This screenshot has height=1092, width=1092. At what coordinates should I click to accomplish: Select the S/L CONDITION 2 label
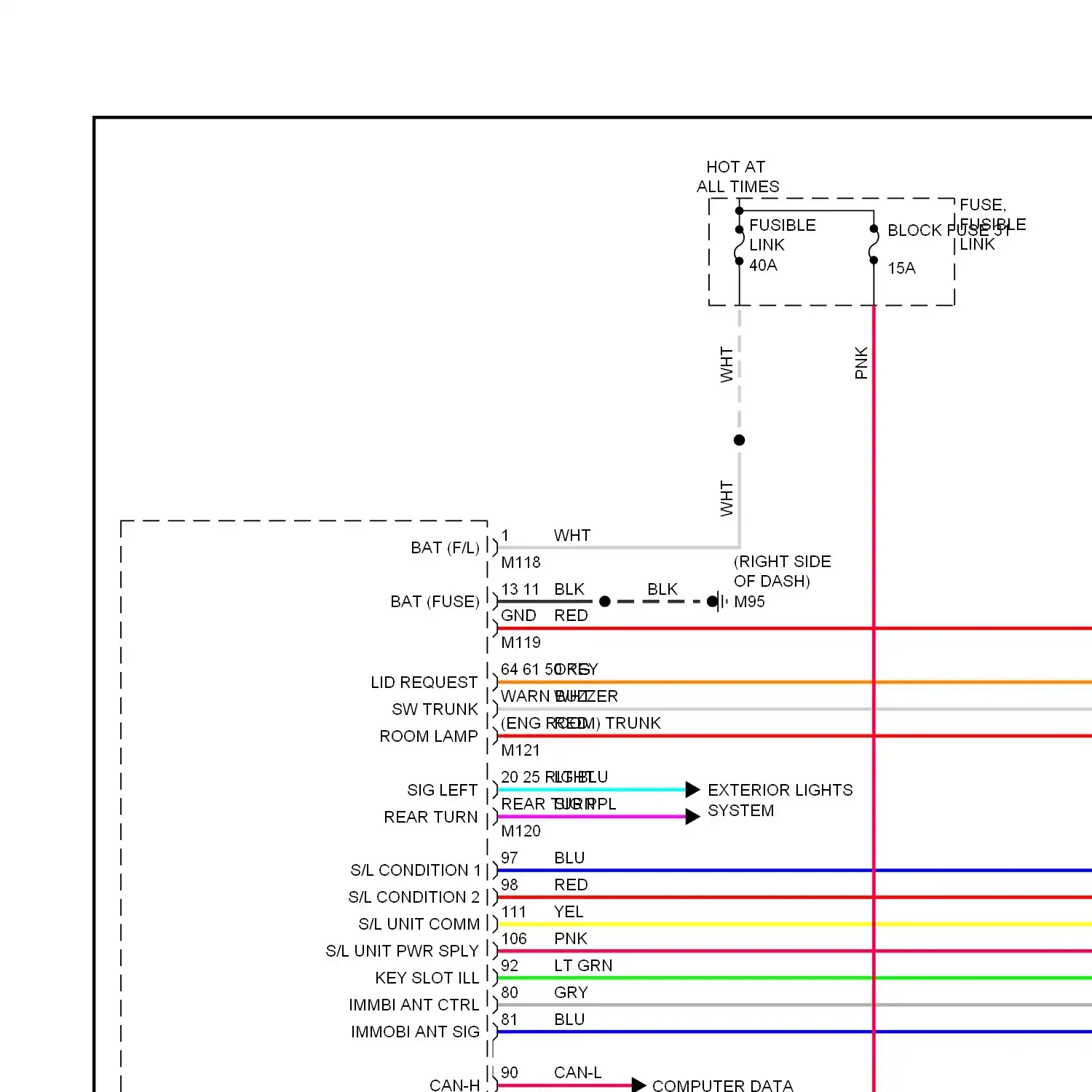[x=414, y=897]
